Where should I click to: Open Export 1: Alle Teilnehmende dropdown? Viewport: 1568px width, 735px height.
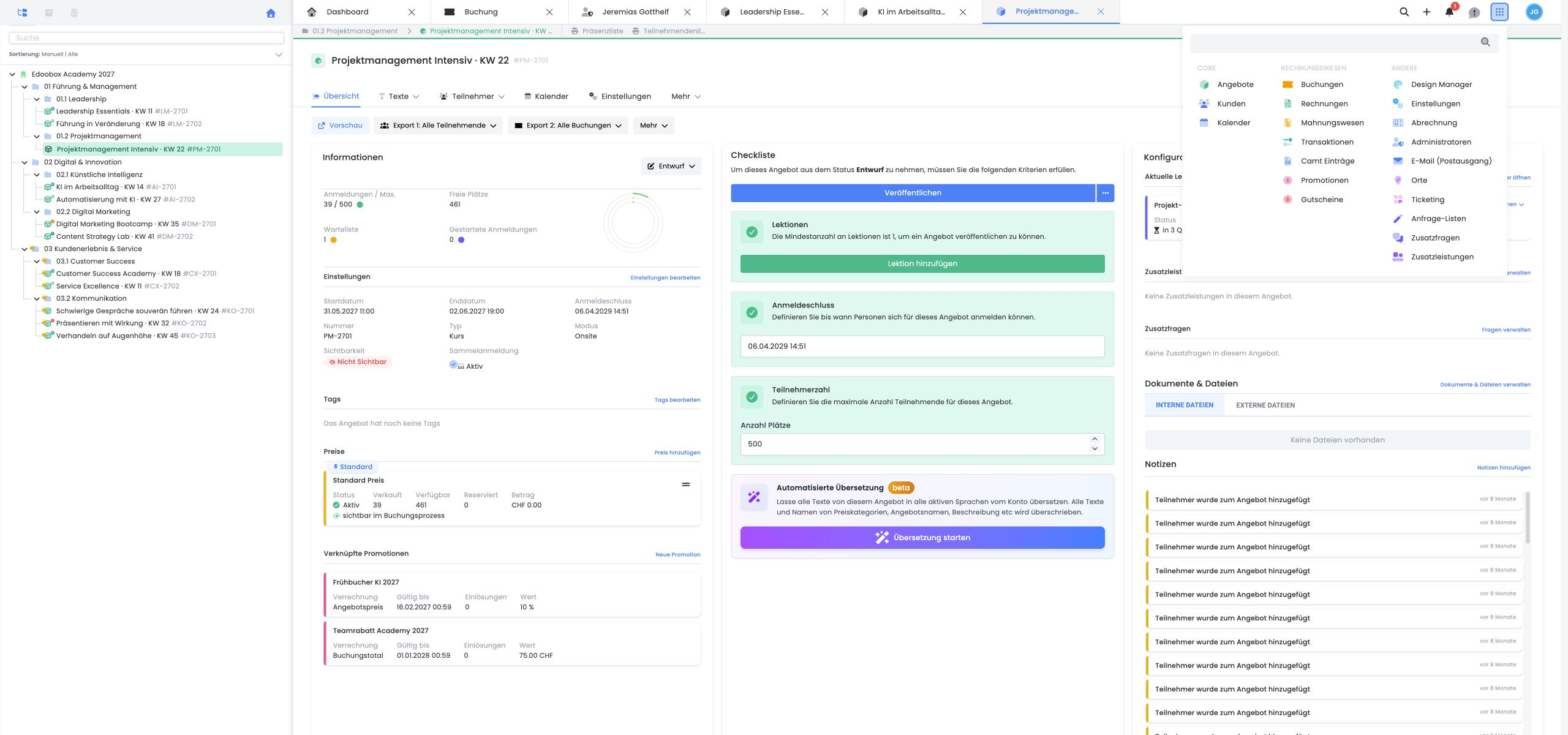[438, 126]
